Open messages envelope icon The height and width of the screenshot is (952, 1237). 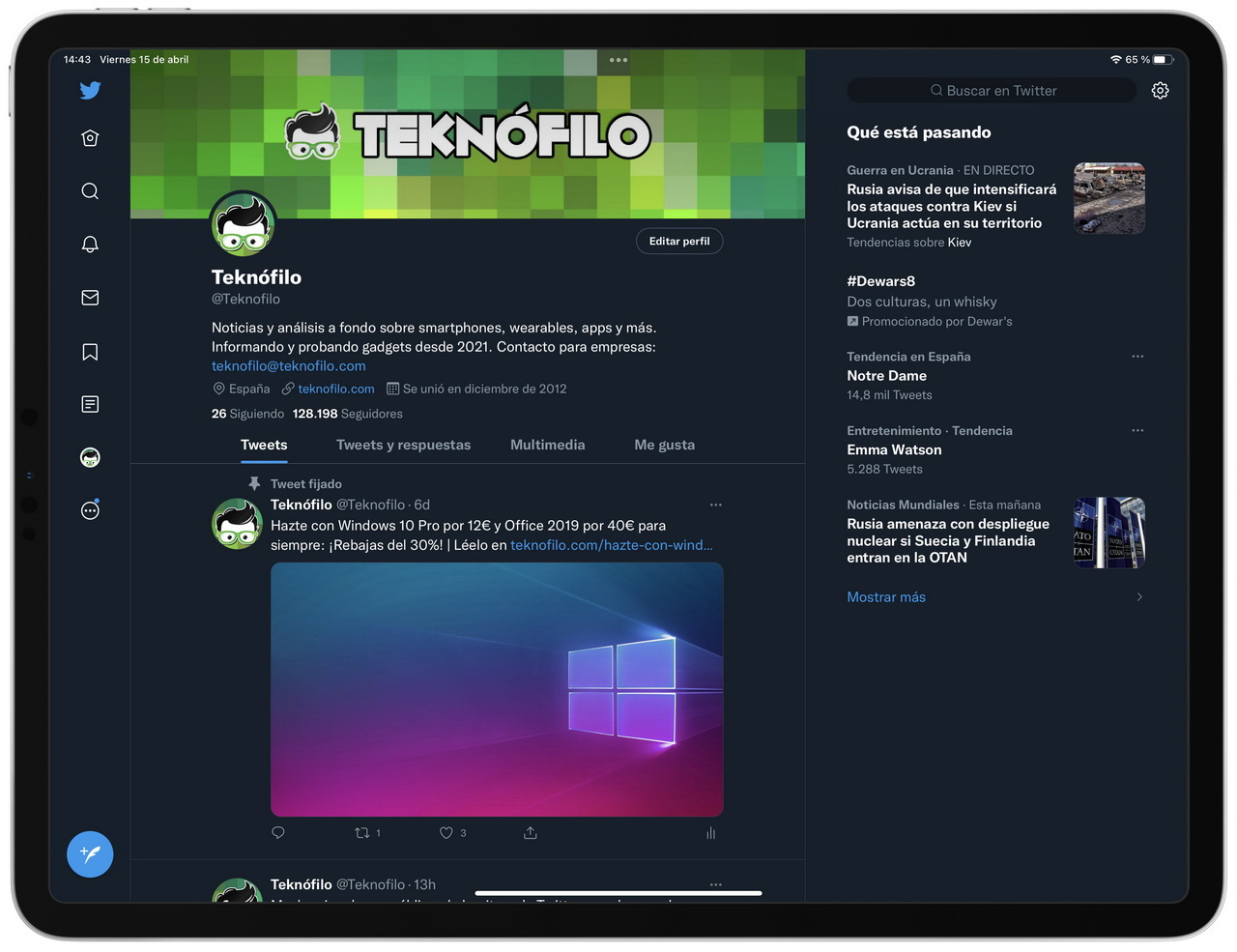pos(90,298)
